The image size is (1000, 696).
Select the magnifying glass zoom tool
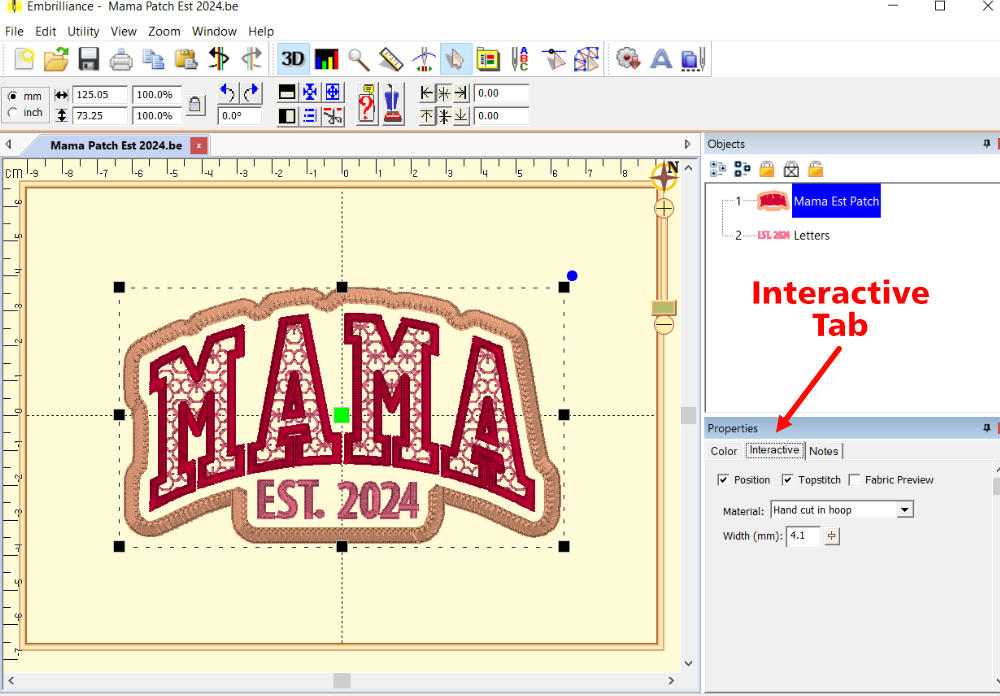pyautogui.click(x=358, y=59)
